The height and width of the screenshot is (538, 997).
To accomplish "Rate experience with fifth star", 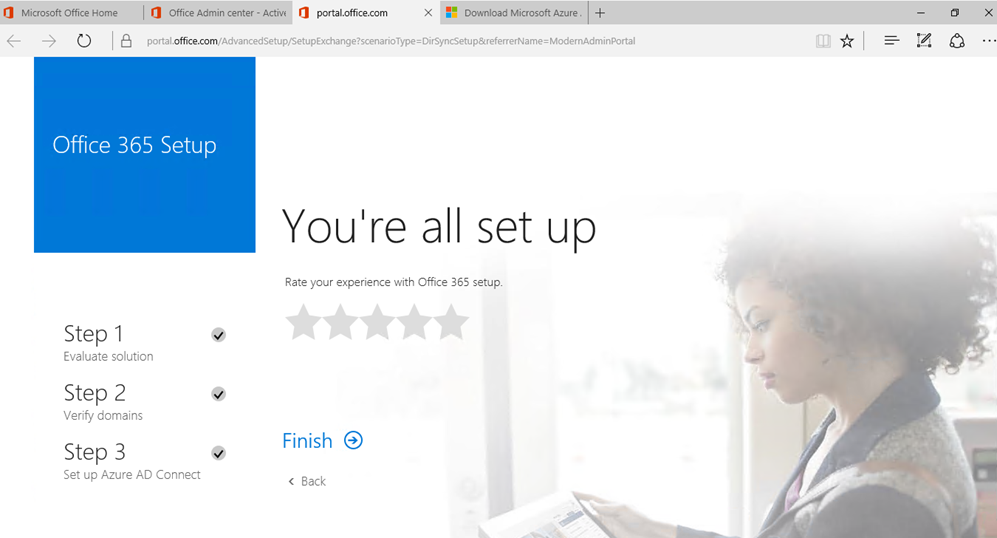I will pyautogui.click(x=451, y=322).
